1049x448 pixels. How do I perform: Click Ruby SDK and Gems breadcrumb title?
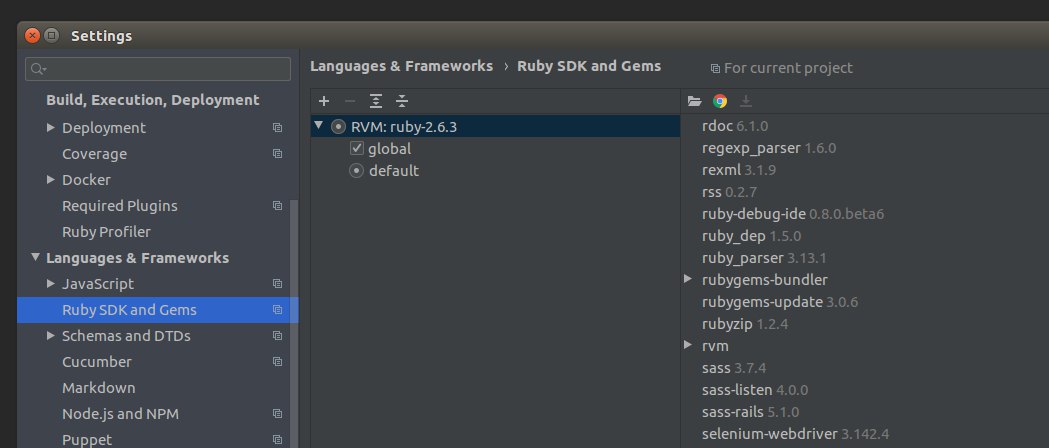[589, 66]
